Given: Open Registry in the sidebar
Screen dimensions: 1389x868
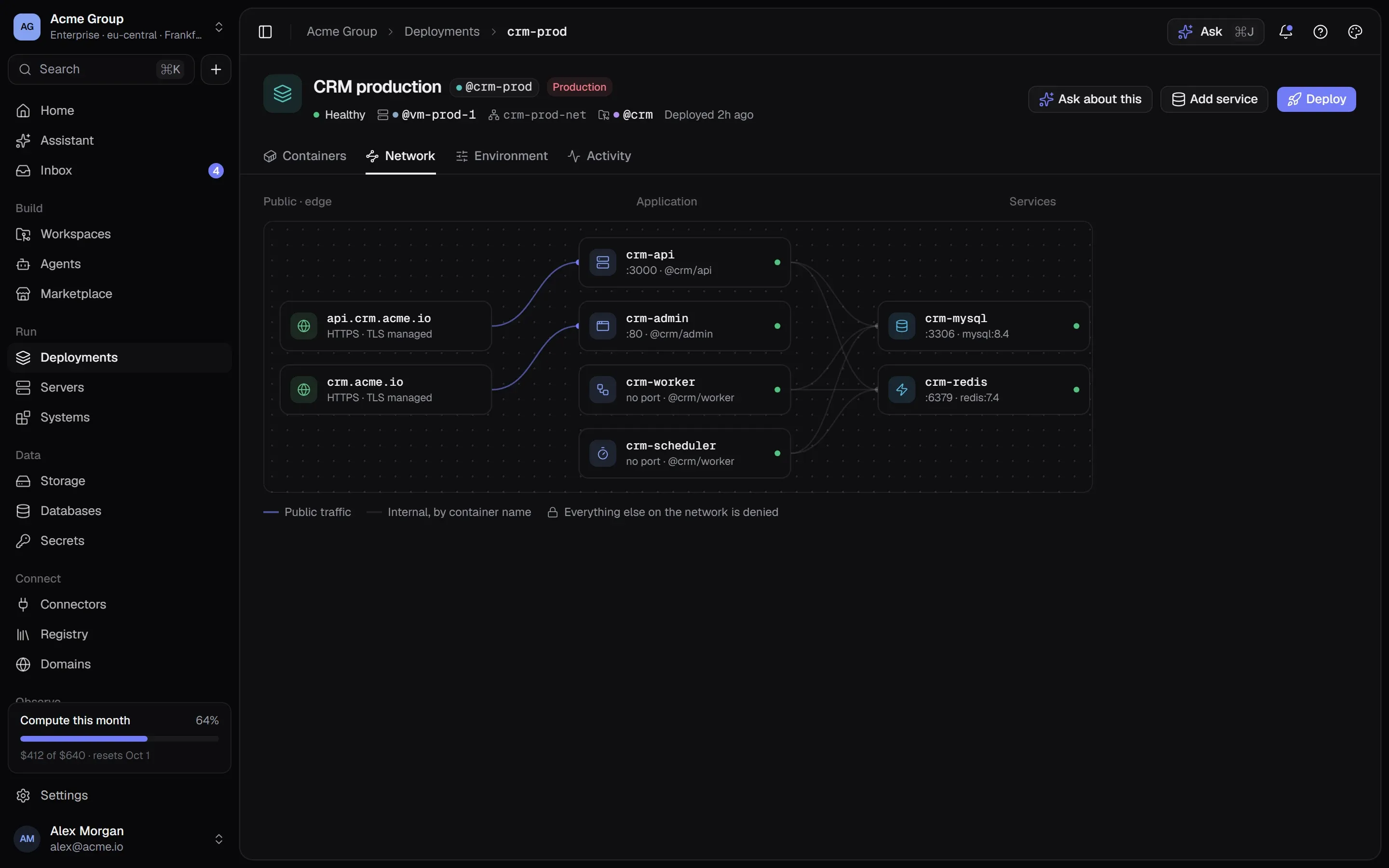Looking at the screenshot, I should point(120,634).
